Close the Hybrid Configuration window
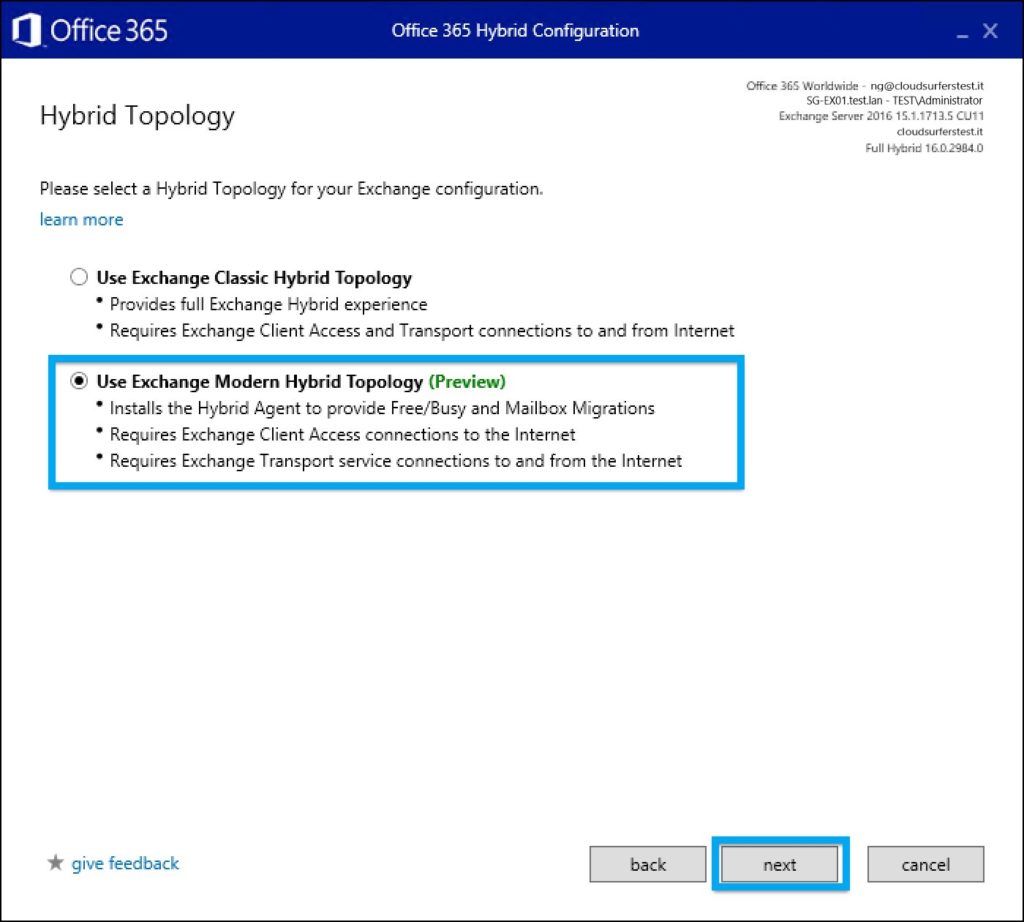1024x922 pixels. point(990,31)
